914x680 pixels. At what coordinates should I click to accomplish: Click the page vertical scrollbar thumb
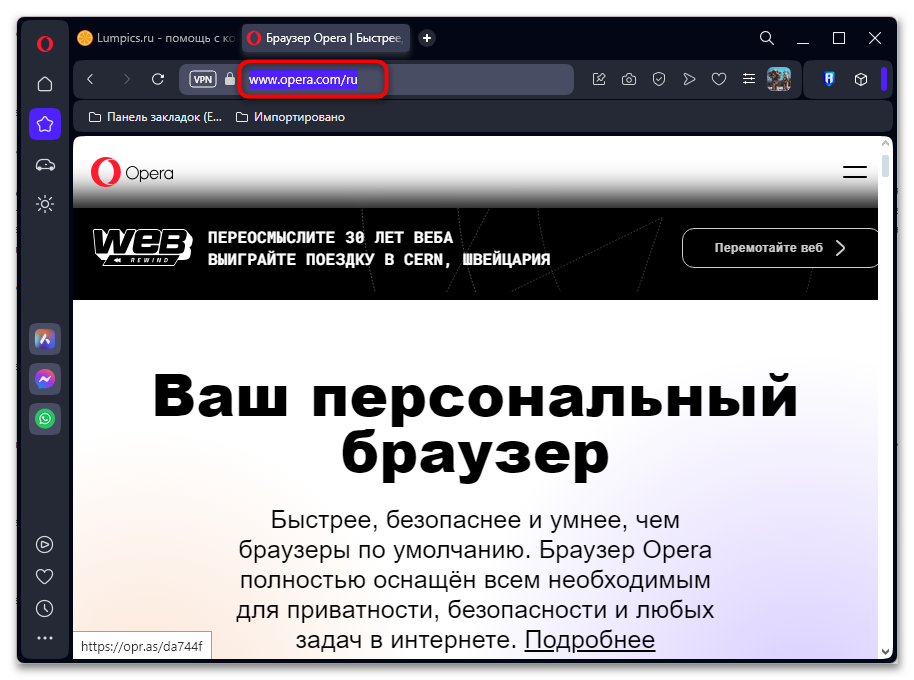(885, 165)
